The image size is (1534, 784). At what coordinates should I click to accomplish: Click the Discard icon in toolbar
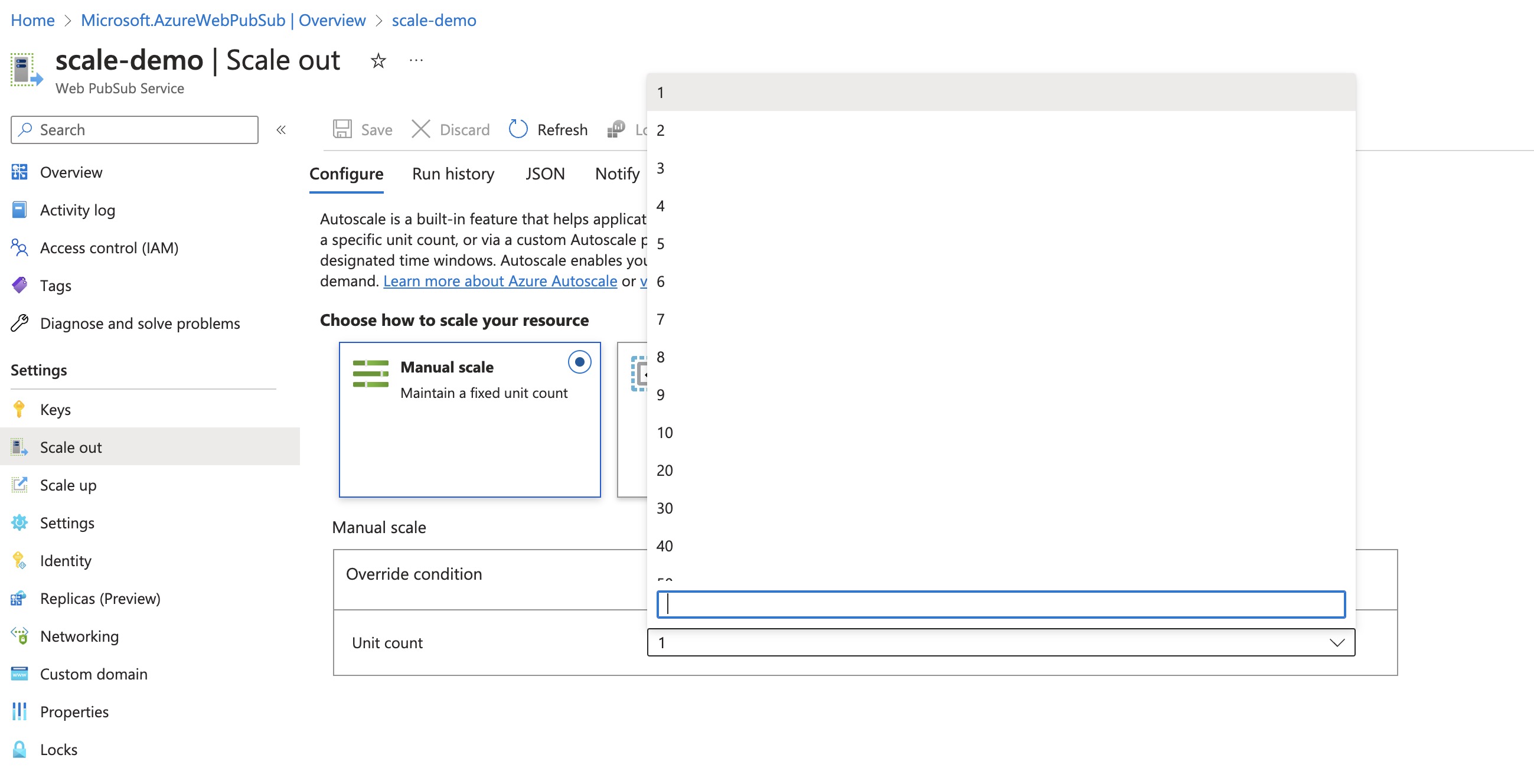(x=421, y=128)
